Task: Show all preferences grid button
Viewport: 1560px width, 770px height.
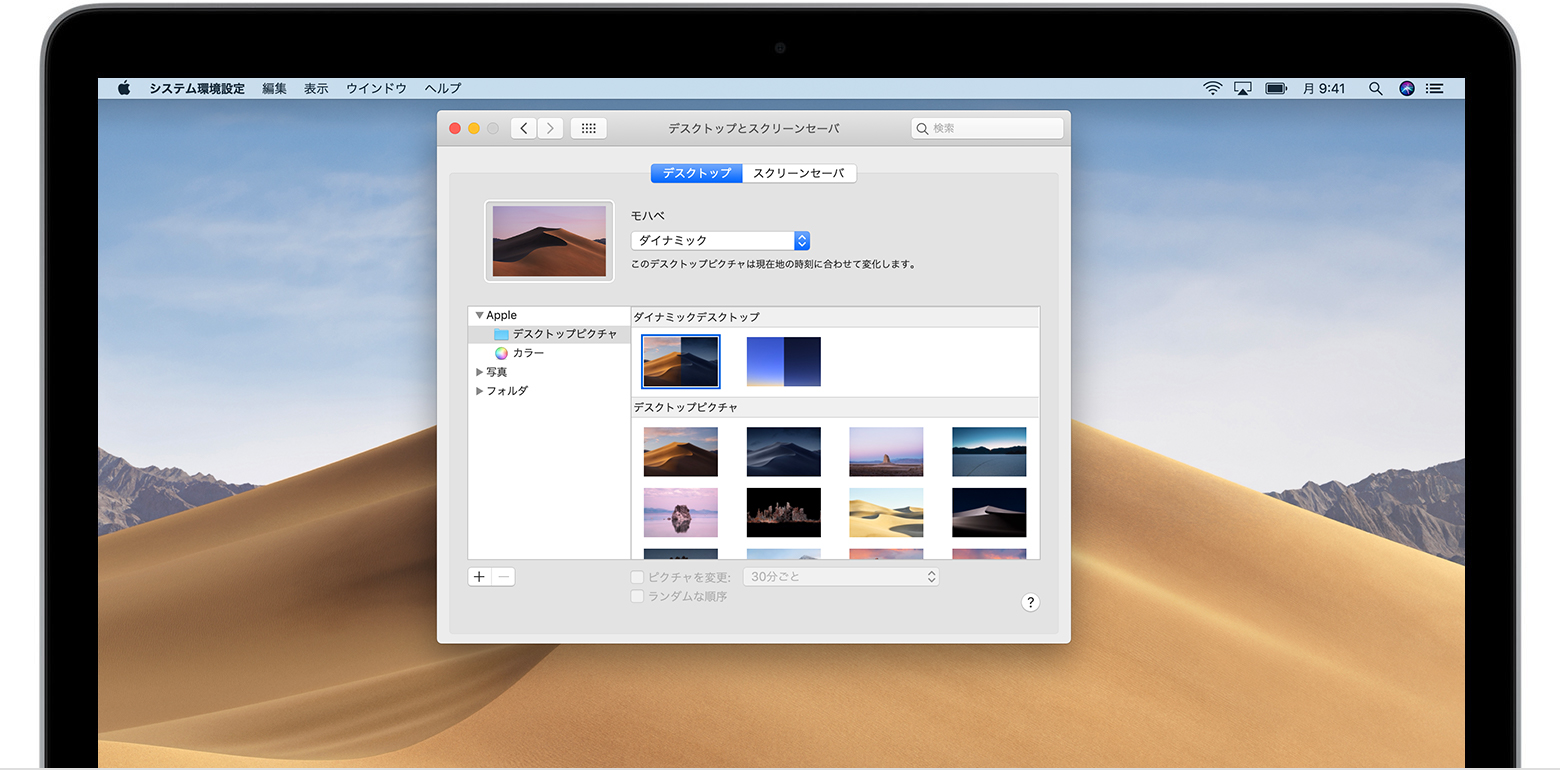Action: pos(588,128)
